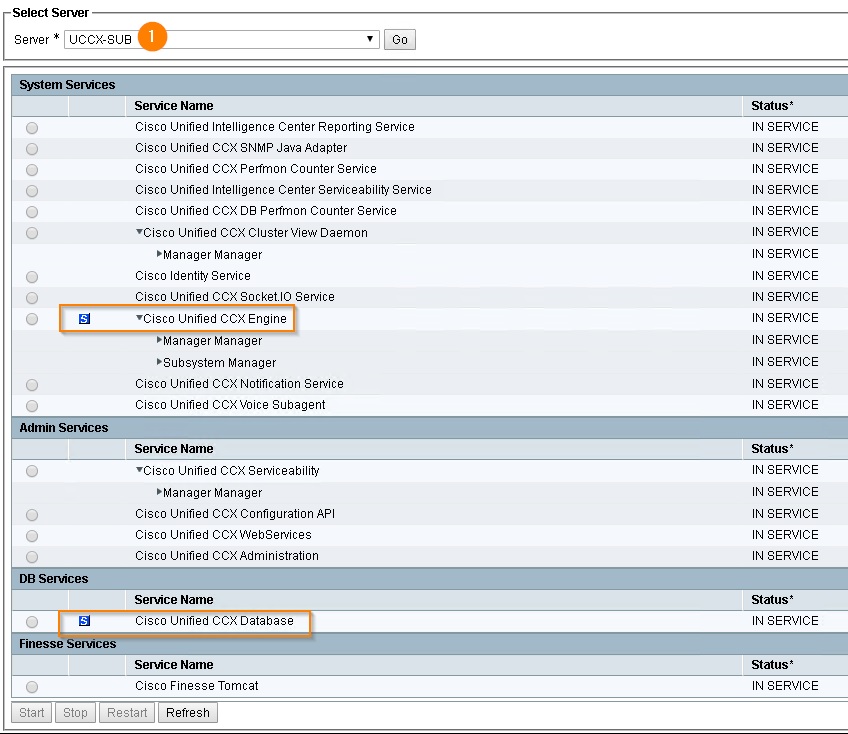Select radio for CCX Socket.IO Service

click(32, 298)
